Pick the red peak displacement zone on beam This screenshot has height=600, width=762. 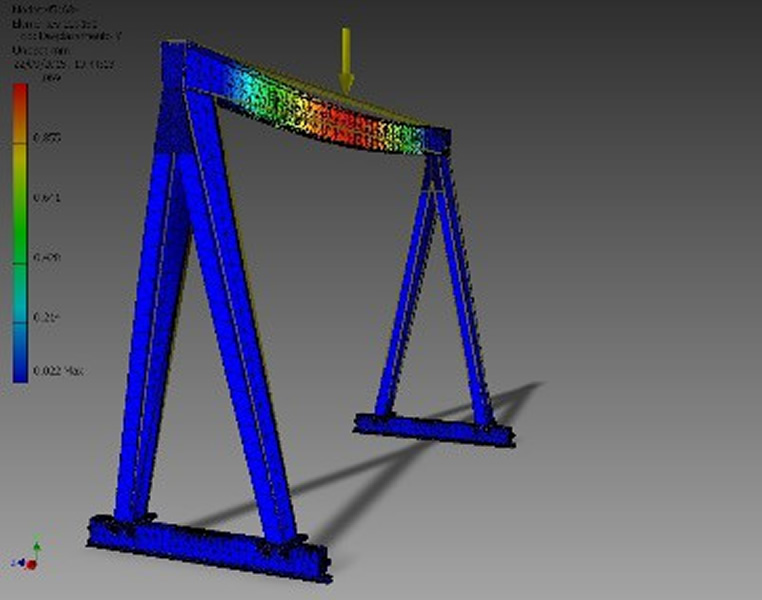345,124
